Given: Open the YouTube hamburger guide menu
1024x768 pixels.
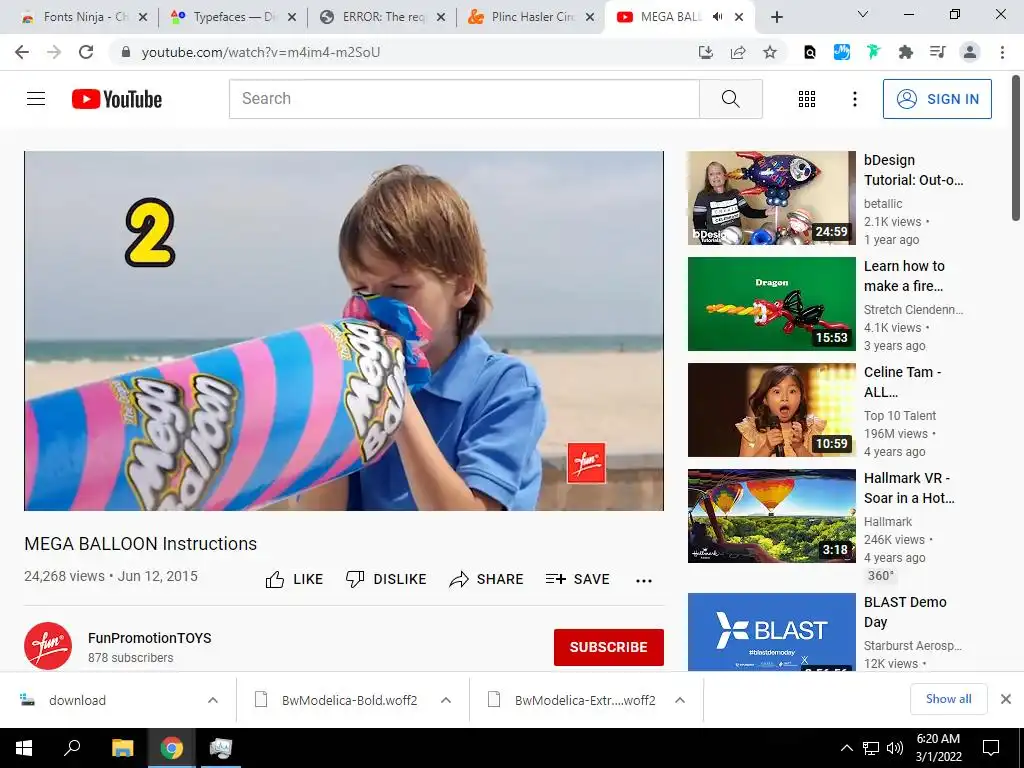Looking at the screenshot, I should pyautogui.click(x=36, y=99).
